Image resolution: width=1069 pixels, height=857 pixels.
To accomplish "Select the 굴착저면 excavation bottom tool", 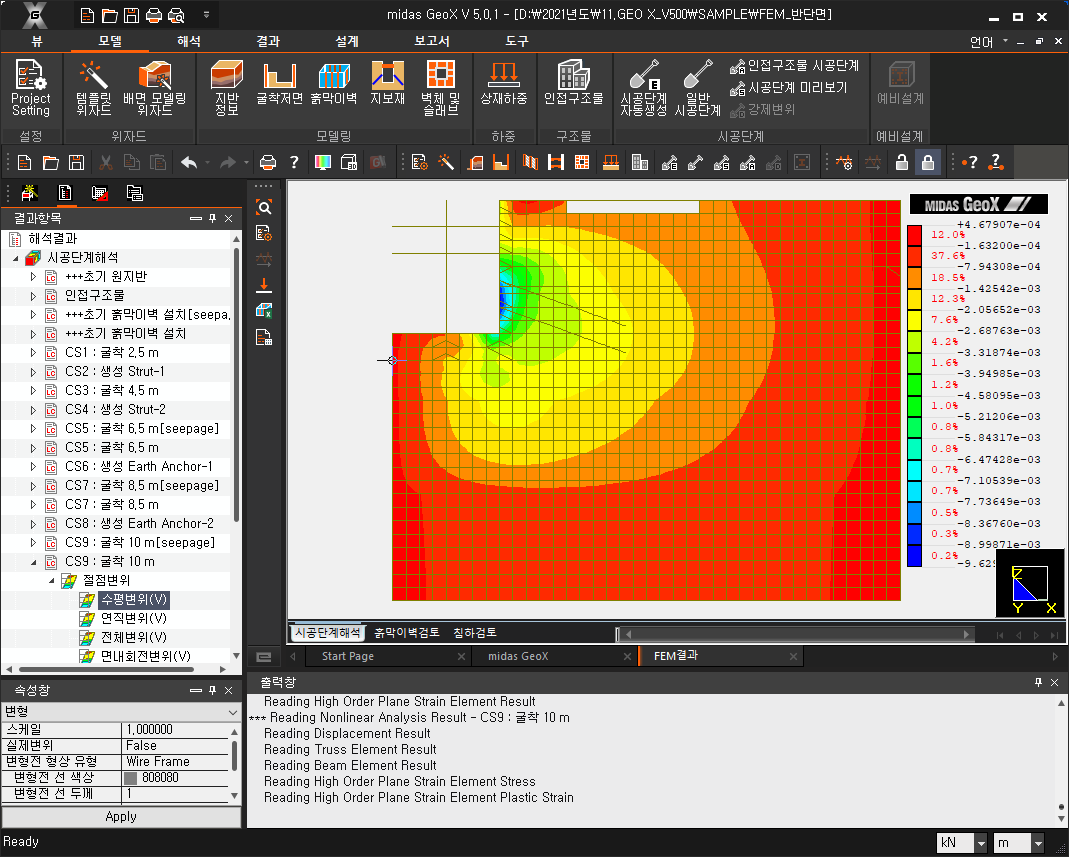I will click(x=279, y=88).
